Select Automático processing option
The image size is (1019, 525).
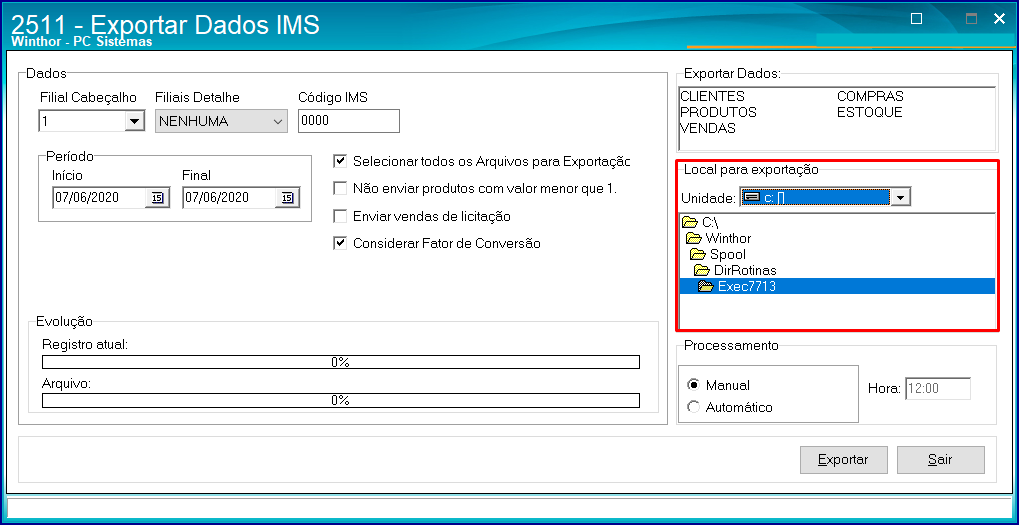(693, 407)
